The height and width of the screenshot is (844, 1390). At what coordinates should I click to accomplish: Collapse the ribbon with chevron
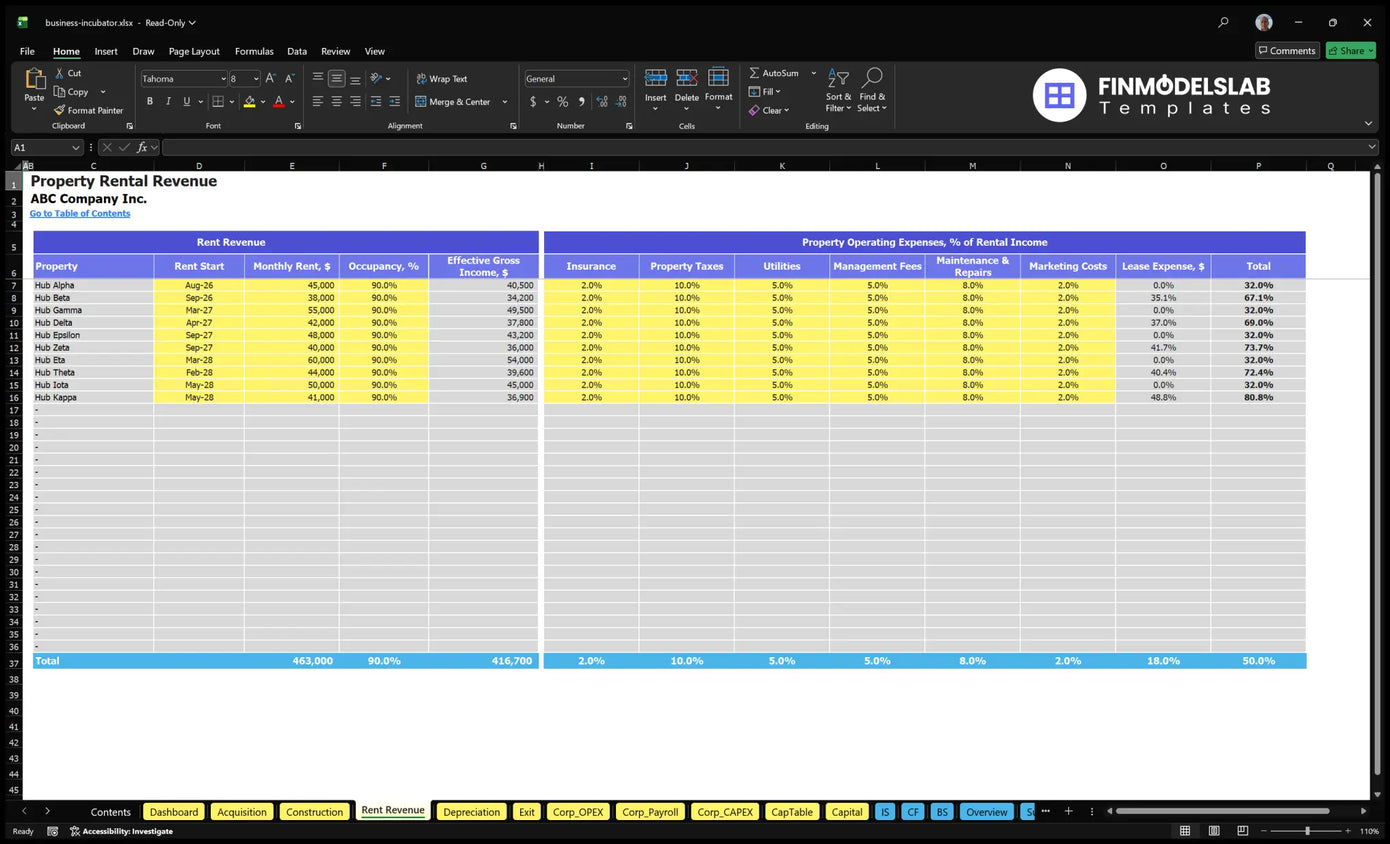coord(1368,123)
